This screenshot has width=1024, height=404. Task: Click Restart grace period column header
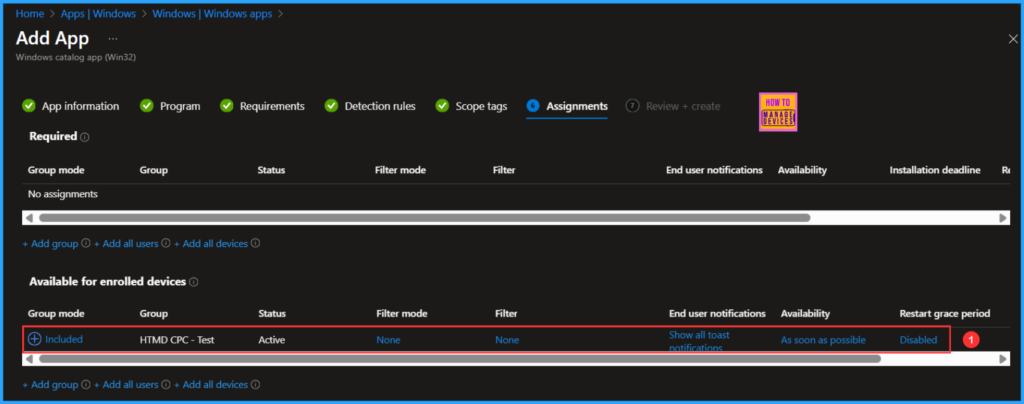944,314
